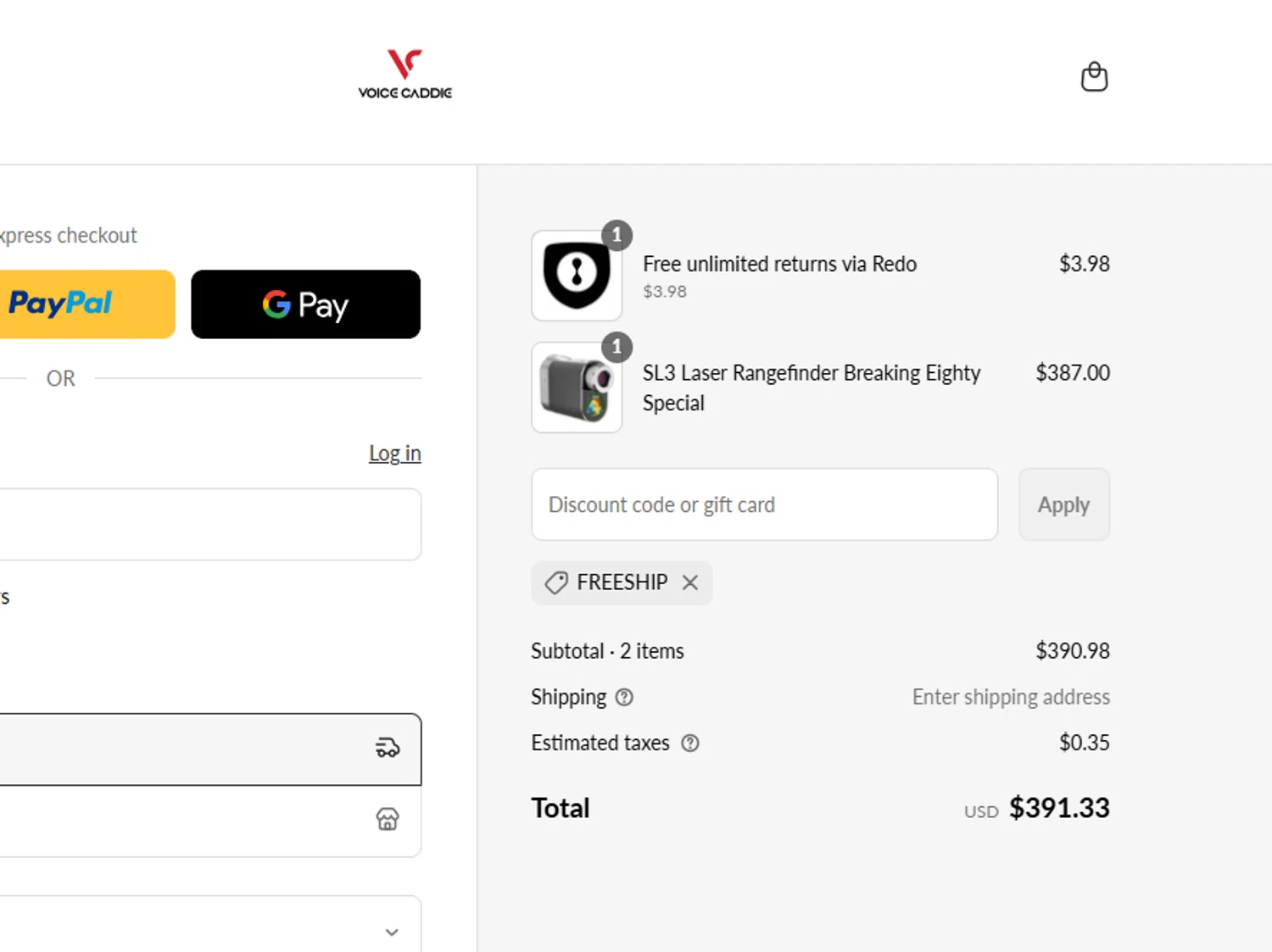
Task: Open the Estimated taxes help icon
Action: (x=690, y=743)
